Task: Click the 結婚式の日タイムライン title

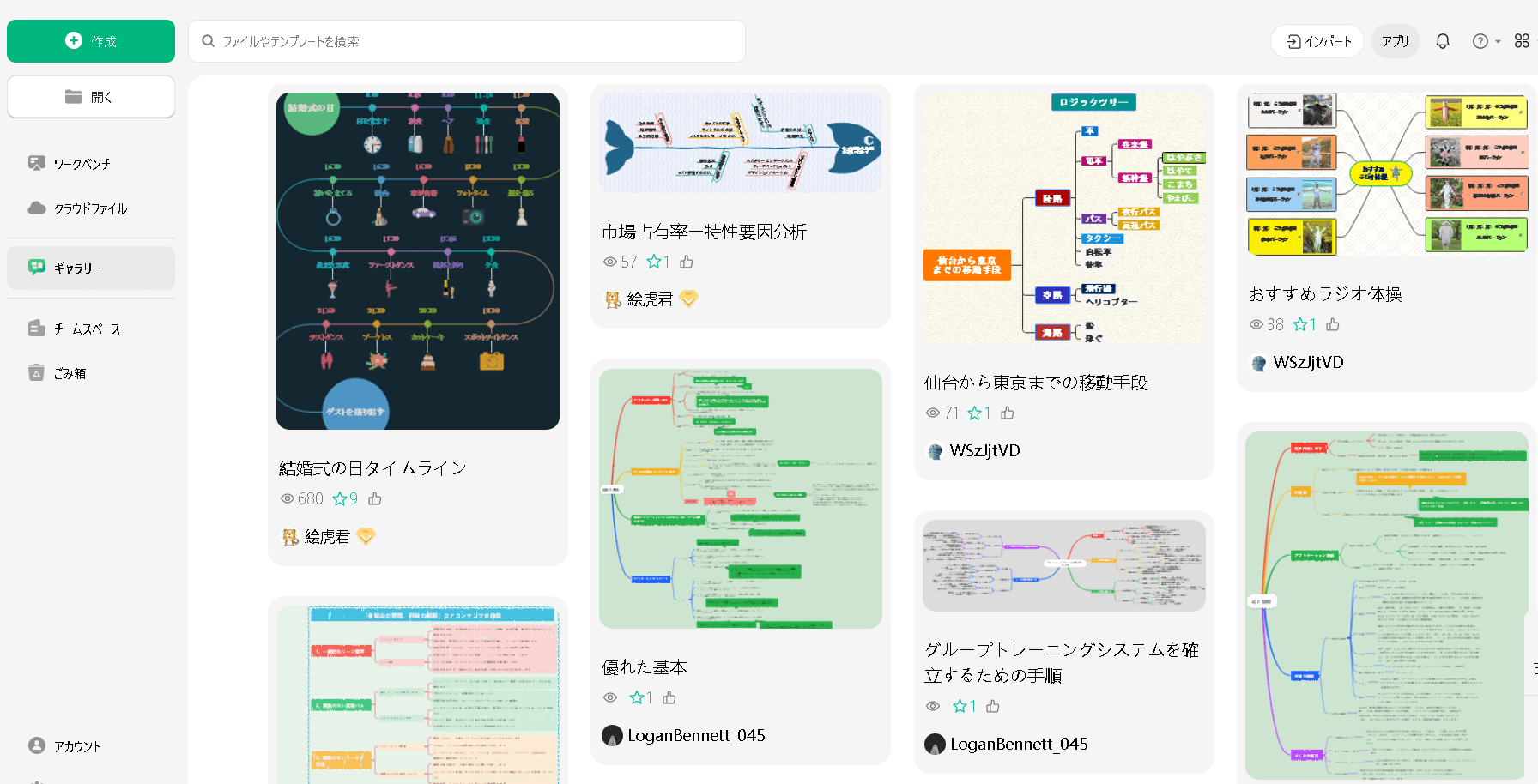Action: 372,468
